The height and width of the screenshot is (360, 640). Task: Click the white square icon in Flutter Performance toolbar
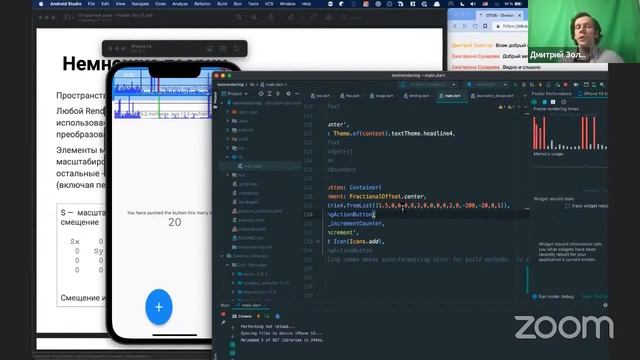click(553, 102)
